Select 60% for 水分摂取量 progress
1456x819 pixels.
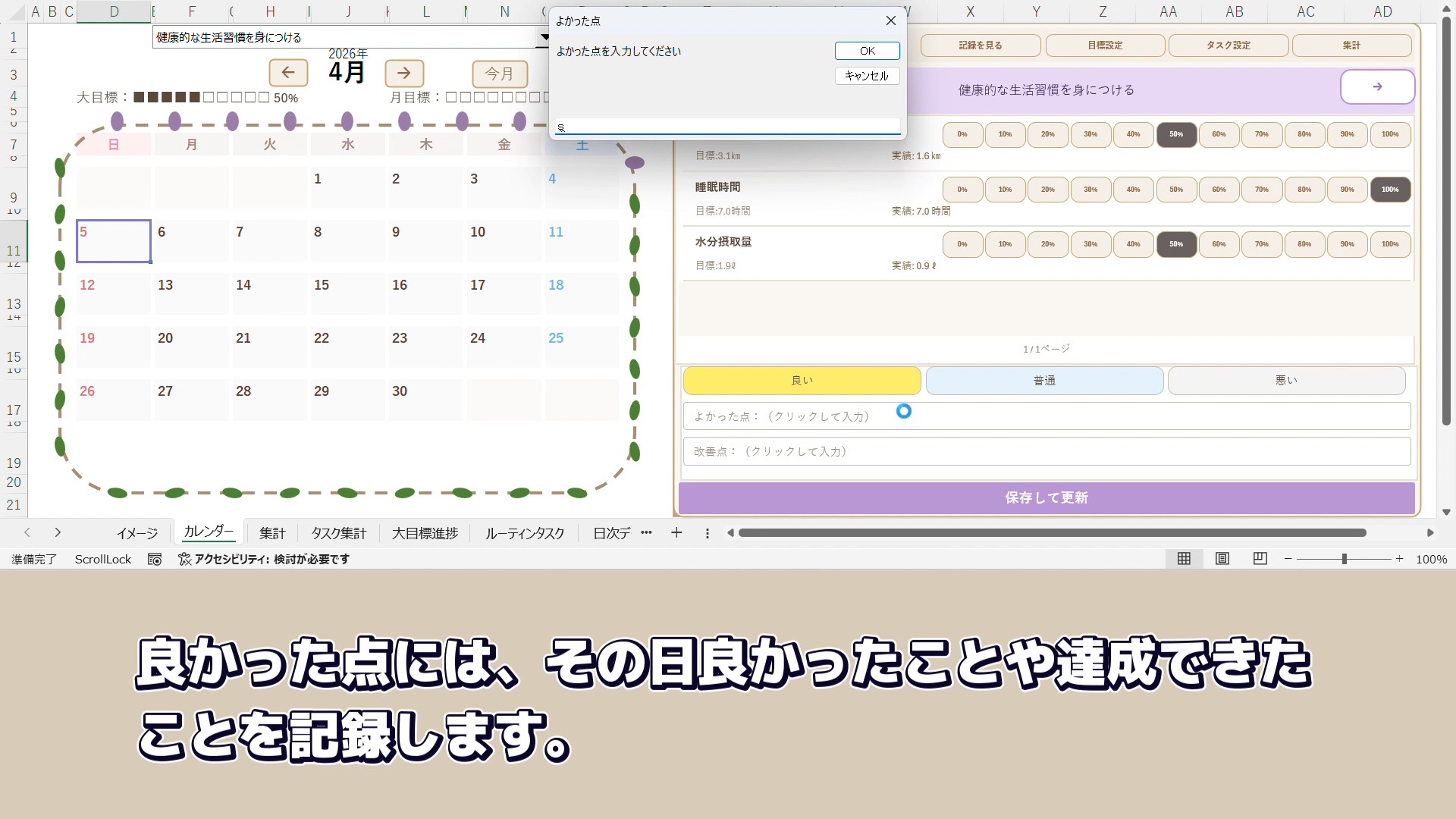(1219, 244)
